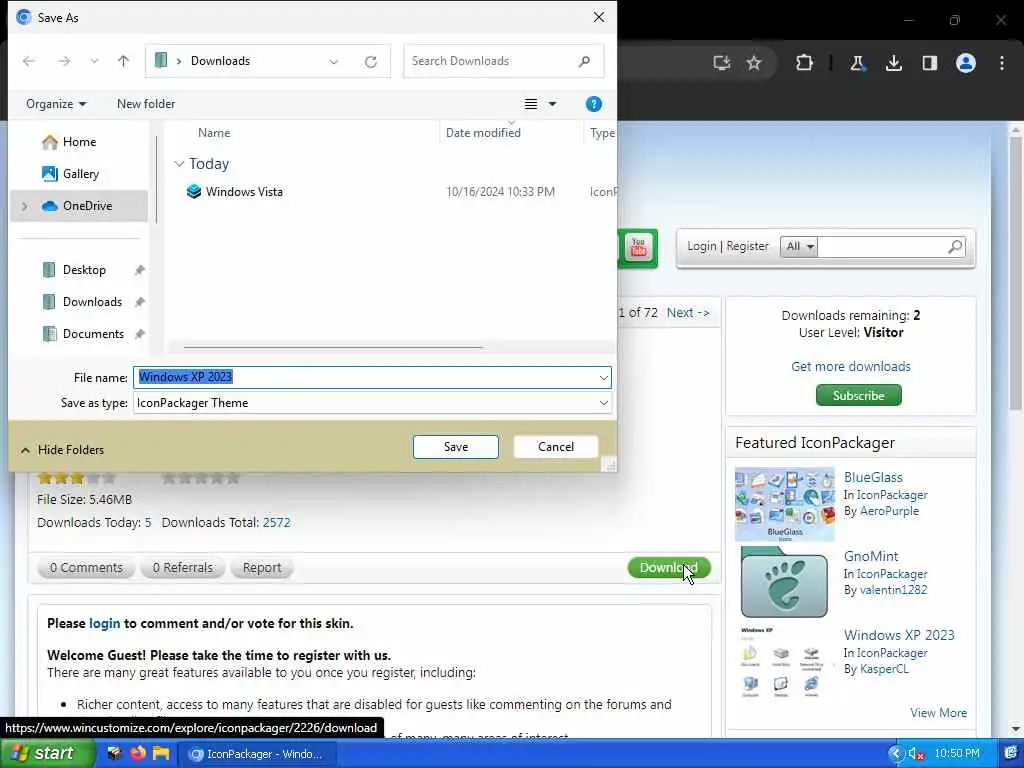
Task: Open Chrome Extensions puzzle icon
Action: (804, 63)
